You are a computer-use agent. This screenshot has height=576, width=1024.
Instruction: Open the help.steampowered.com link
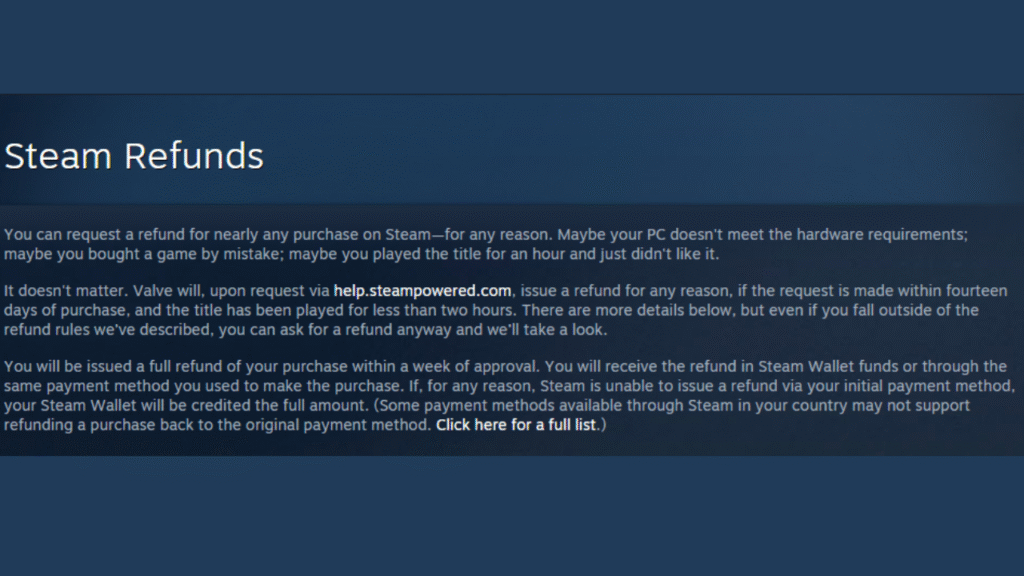point(422,291)
